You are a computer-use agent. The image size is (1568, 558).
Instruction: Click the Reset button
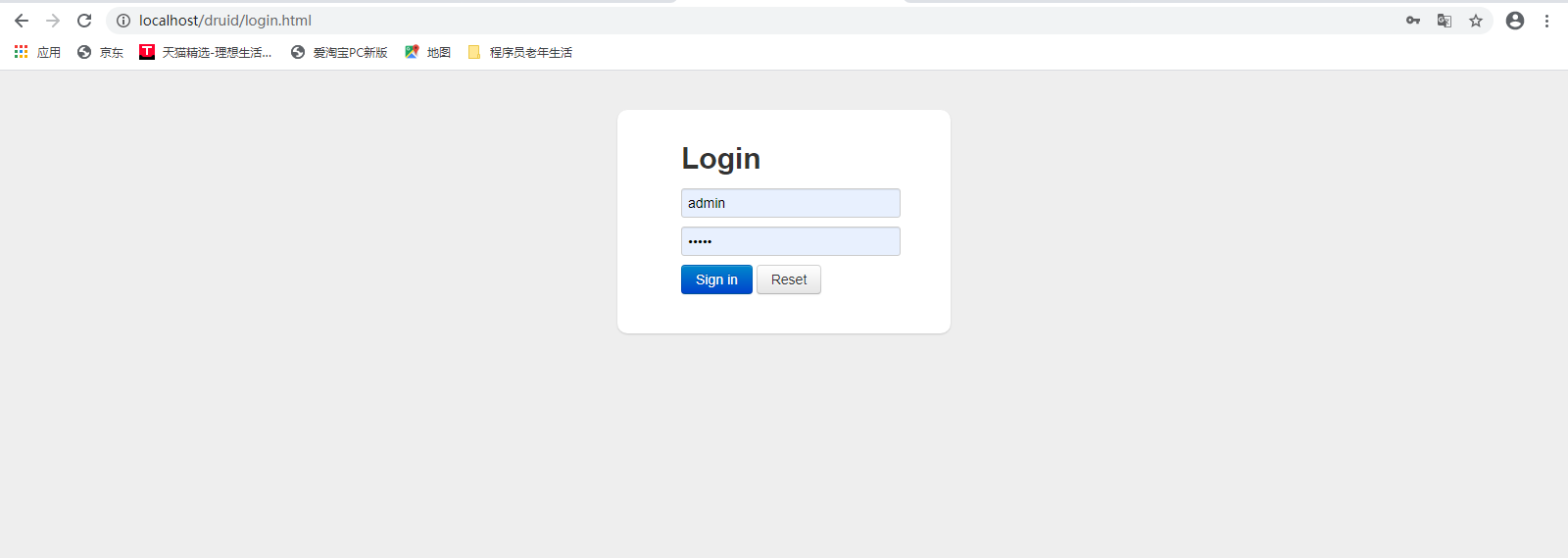(x=789, y=279)
